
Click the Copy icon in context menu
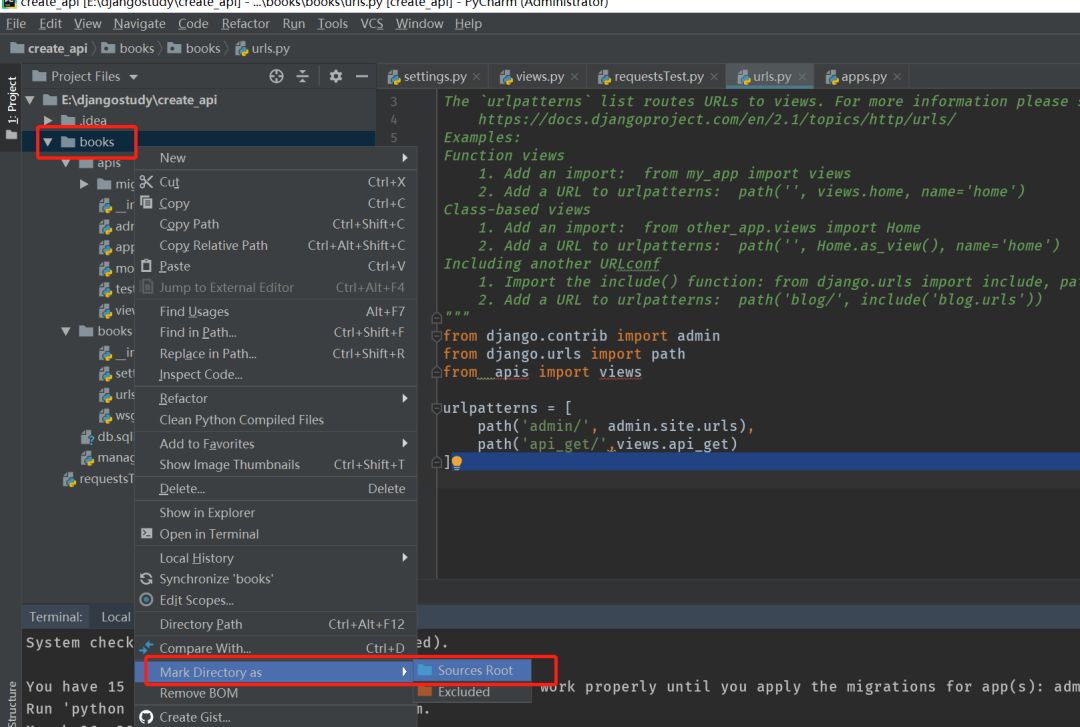click(146, 203)
